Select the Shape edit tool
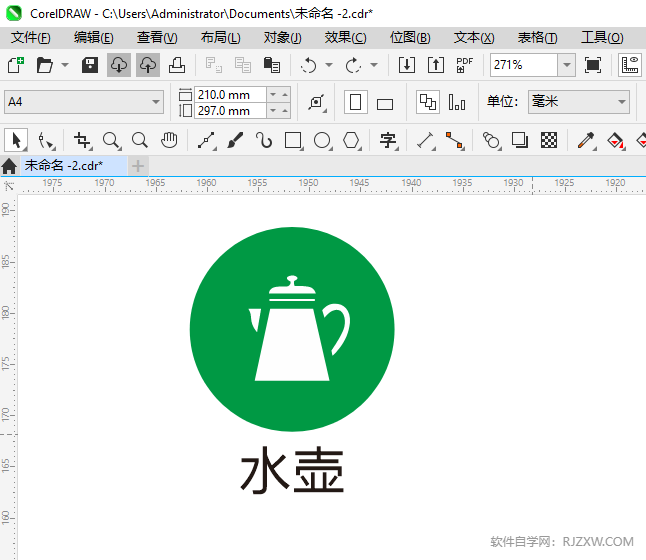Image resolution: width=646 pixels, height=560 pixels. coord(45,141)
